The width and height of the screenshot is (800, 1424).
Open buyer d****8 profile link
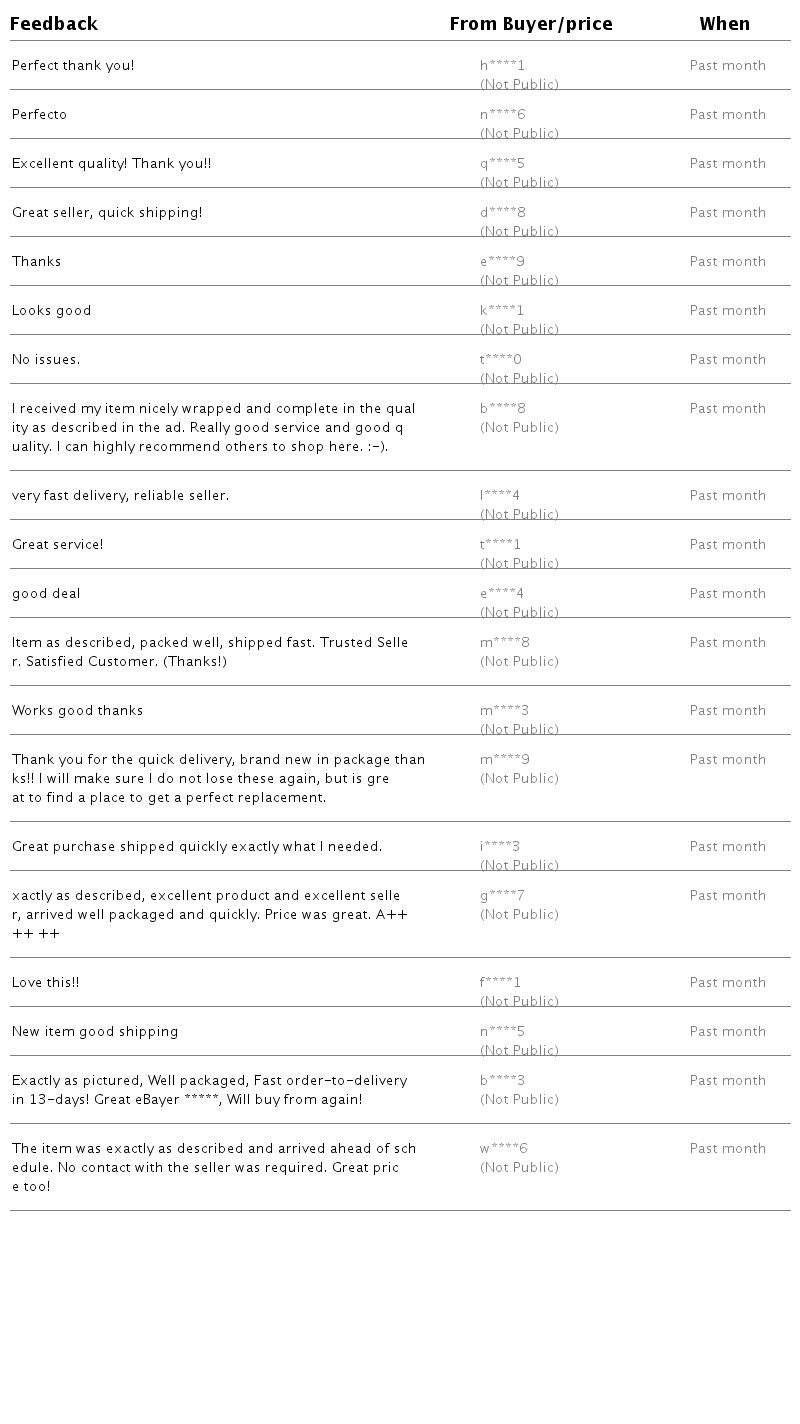(x=502, y=213)
